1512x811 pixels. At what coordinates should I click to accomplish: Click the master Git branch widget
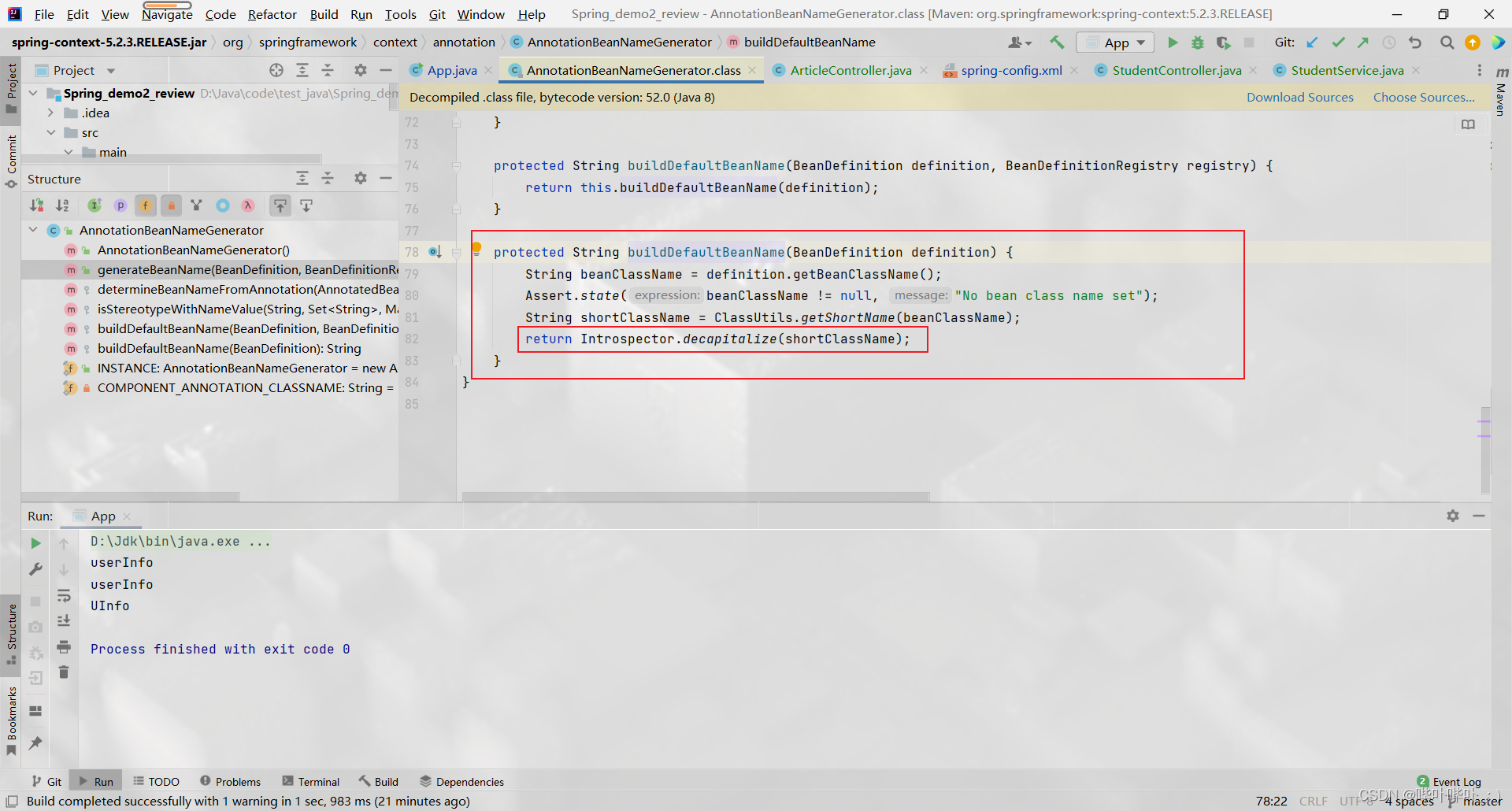coord(1474,801)
